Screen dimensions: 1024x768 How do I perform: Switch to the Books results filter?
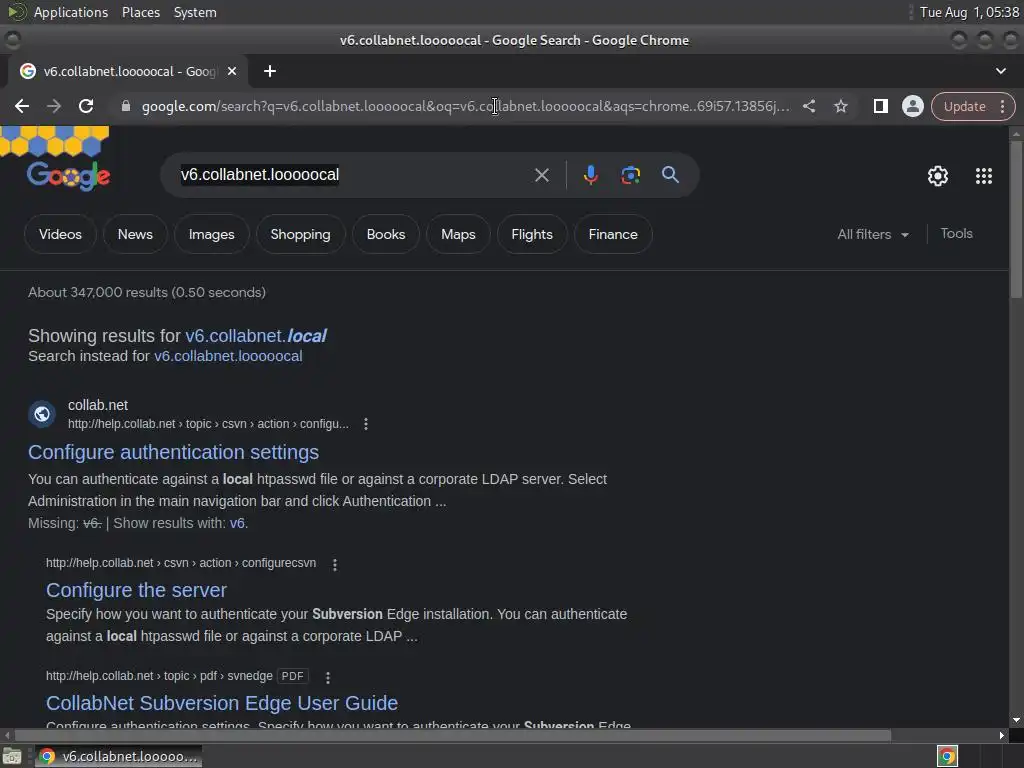pos(386,234)
